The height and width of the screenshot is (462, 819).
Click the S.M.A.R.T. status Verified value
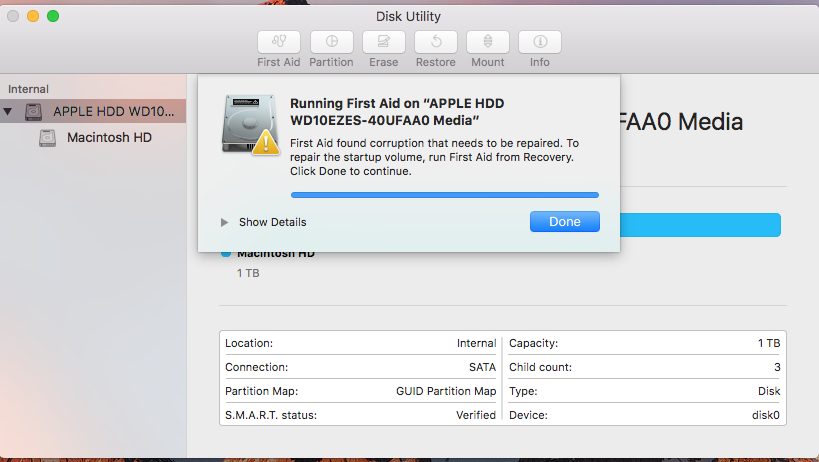pyautogui.click(x=475, y=415)
